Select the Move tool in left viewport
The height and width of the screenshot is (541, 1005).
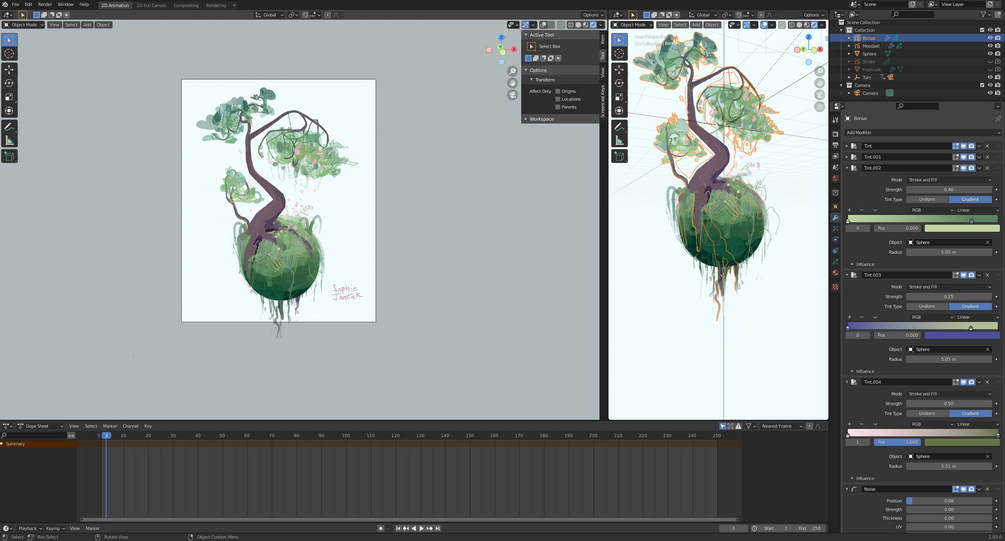pyautogui.click(x=9, y=69)
